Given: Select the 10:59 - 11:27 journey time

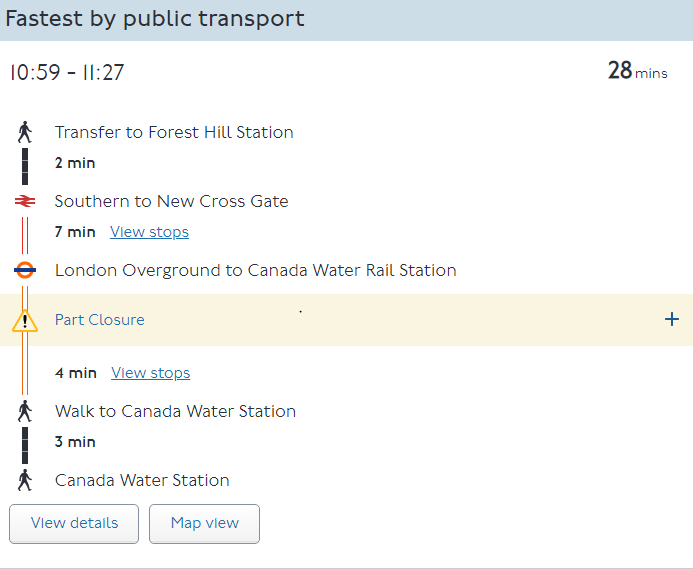Looking at the screenshot, I should [67, 73].
